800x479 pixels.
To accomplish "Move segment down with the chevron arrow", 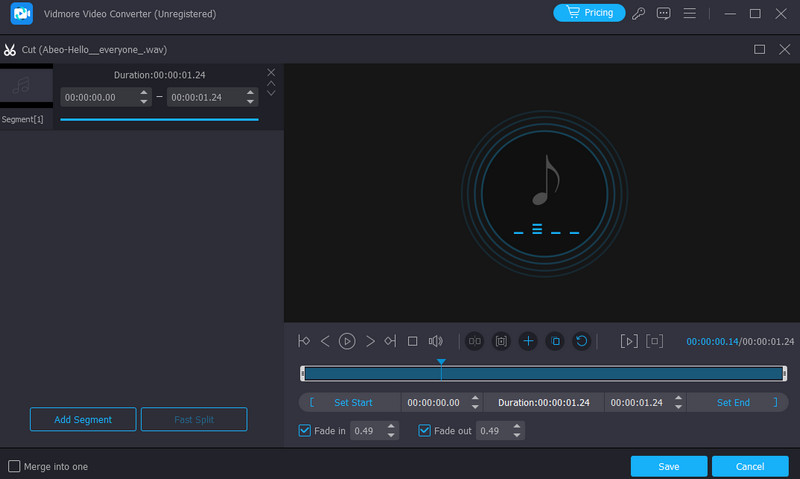I will (x=271, y=93).
